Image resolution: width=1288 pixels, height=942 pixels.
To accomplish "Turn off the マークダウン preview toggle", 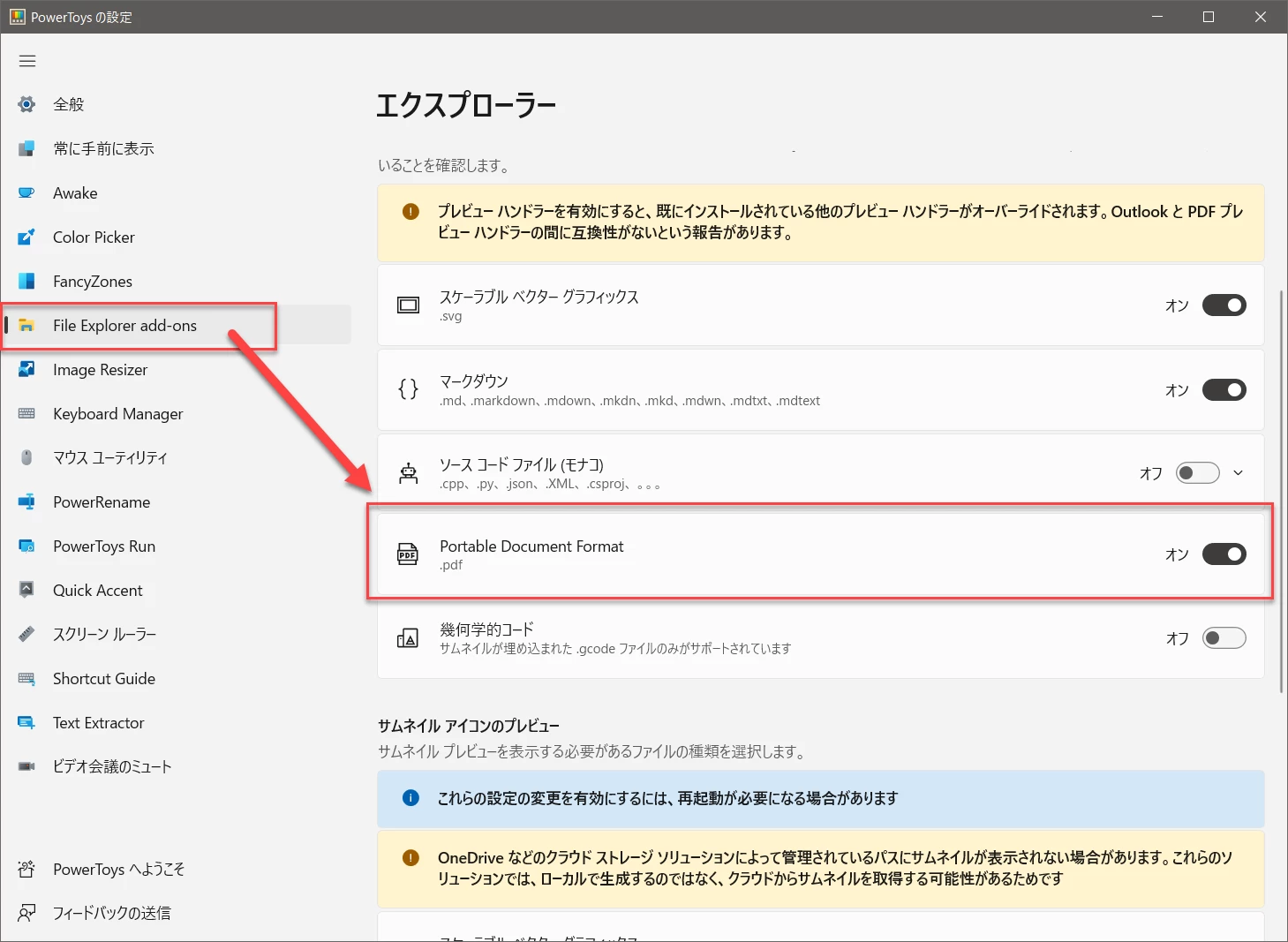I will pyautogui.click(x=1224, y=389).
